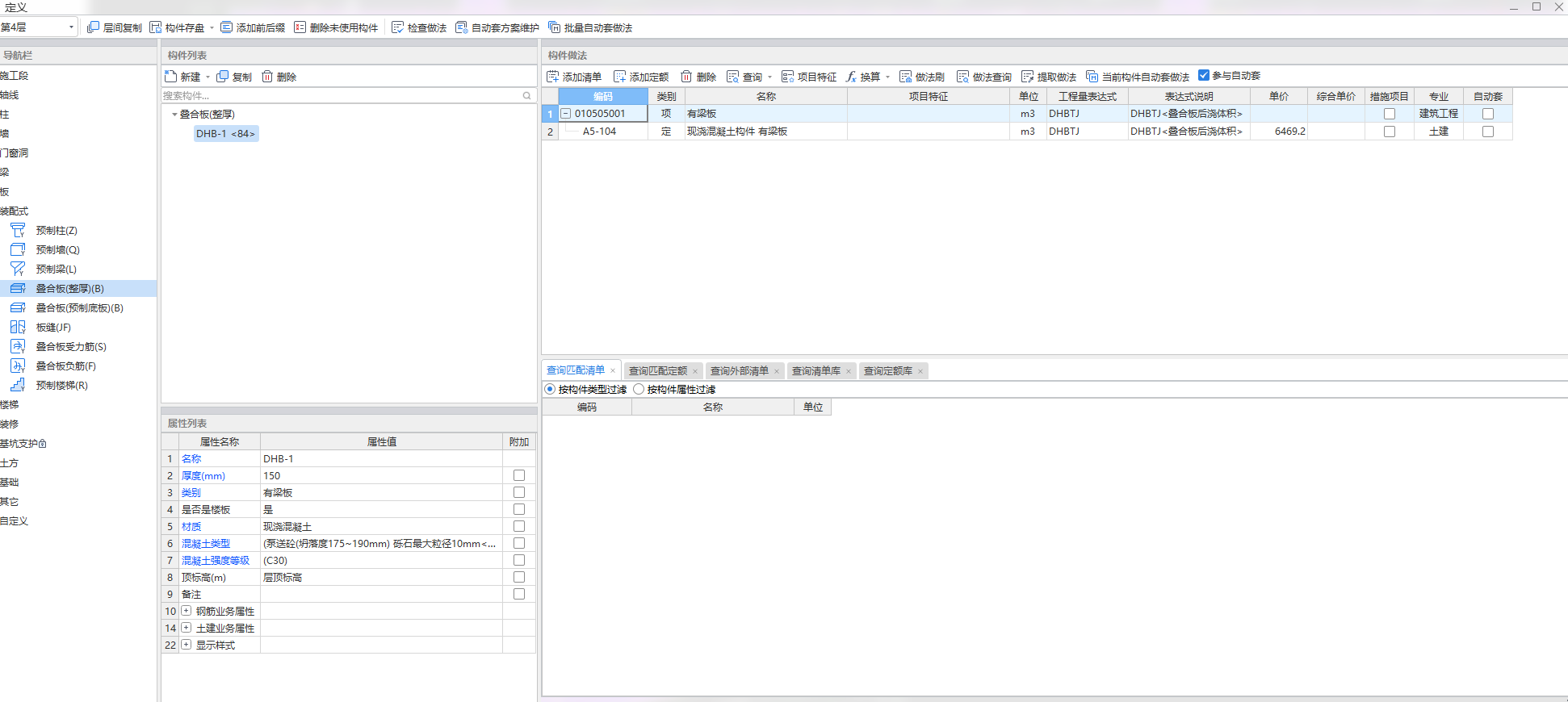1568x702 pixels.
Task: Expand 显示样式 group
Action: coord(187,645)
